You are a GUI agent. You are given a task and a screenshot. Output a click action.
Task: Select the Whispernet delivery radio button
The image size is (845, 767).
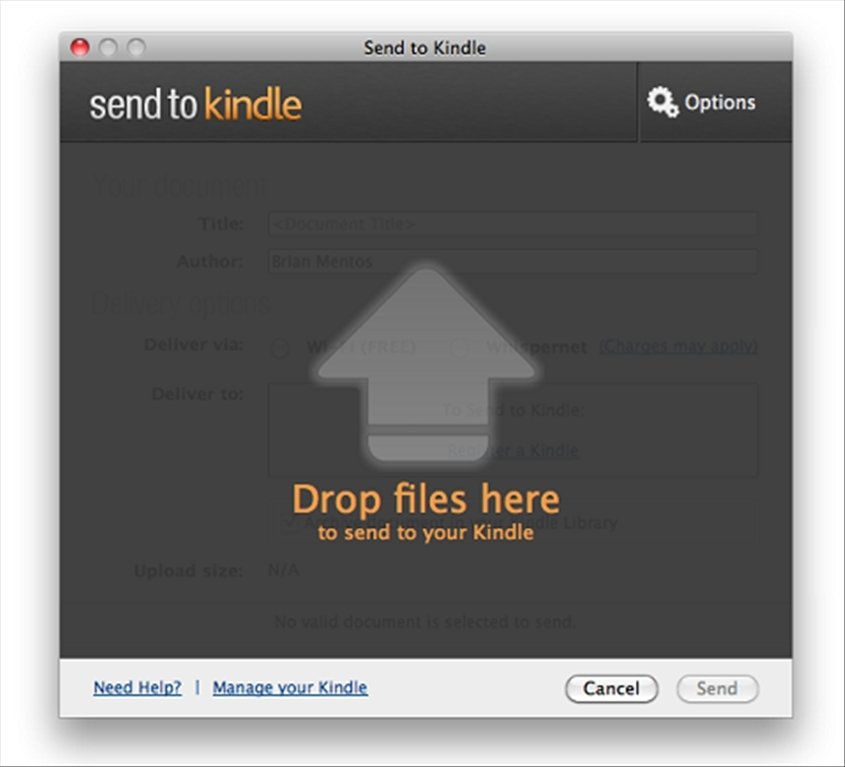459,348
